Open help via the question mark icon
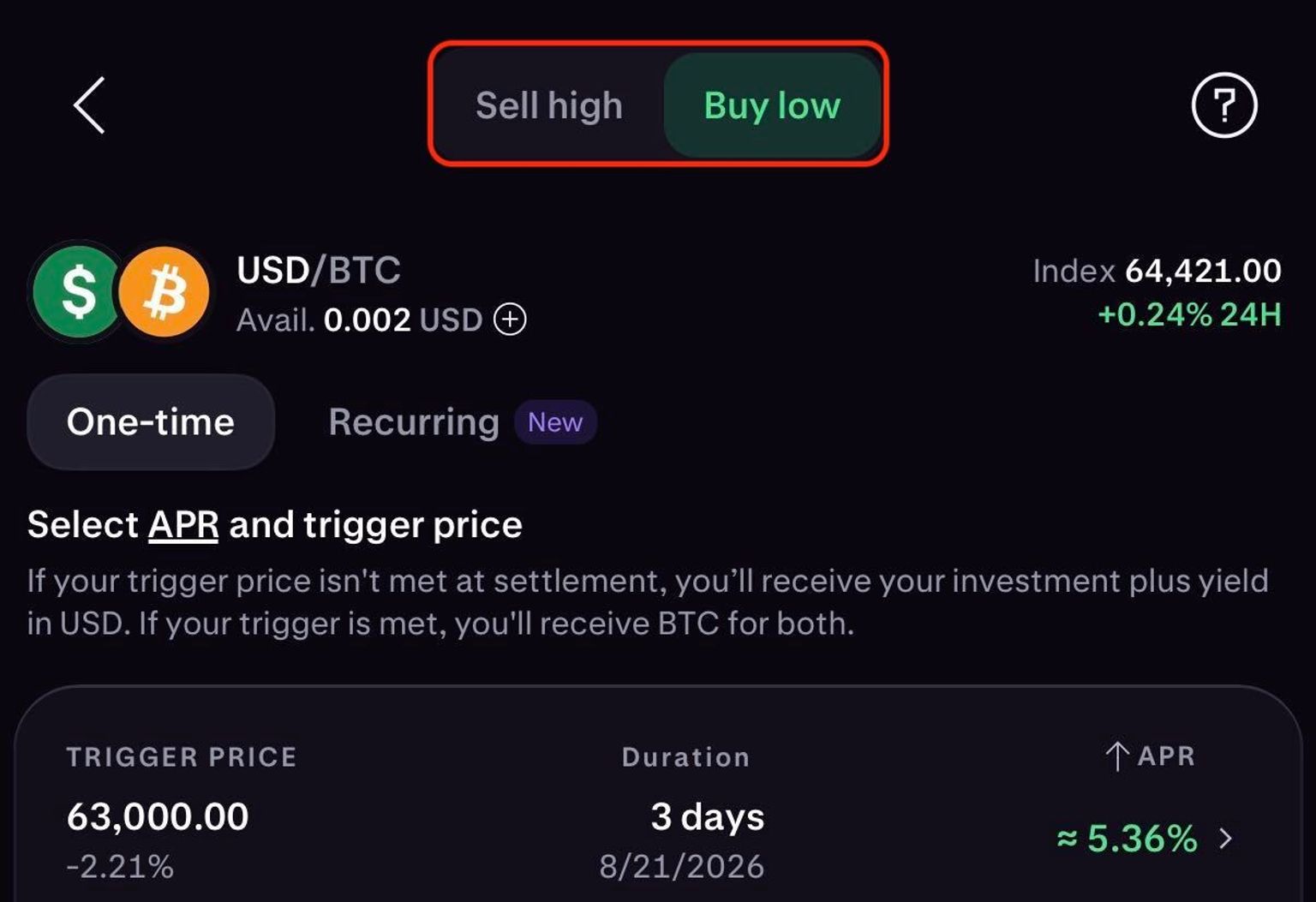The width and height of the screenshot is (1316, 902). coord(1224,105)
